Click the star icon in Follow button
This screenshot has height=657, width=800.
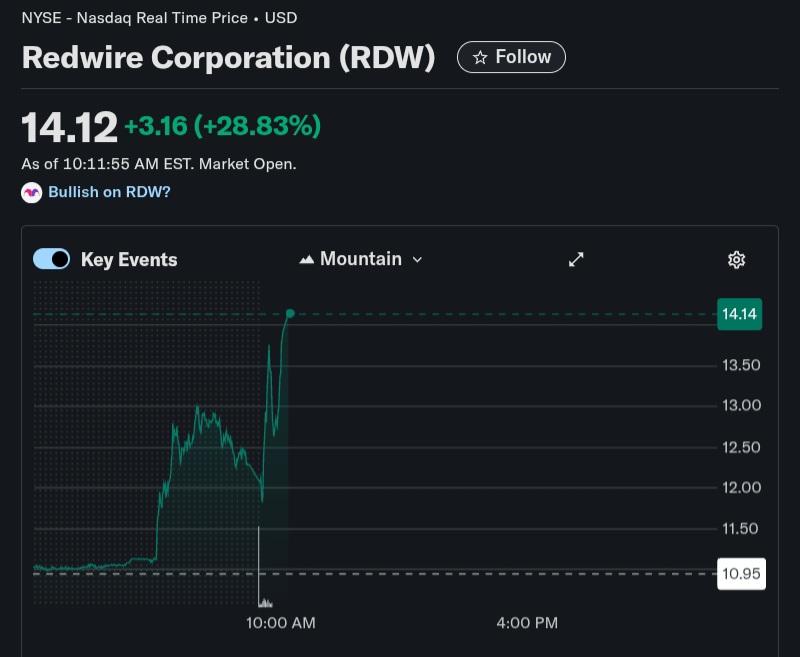(480, 57)
